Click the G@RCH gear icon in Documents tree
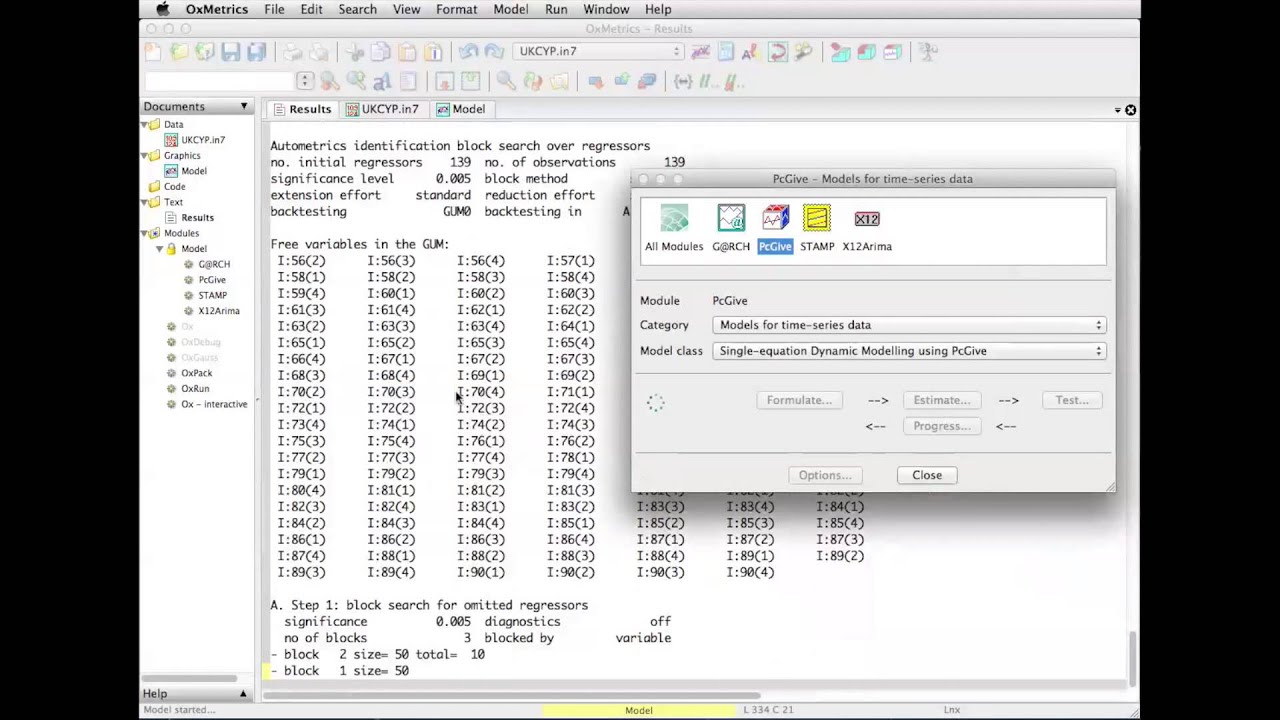The height and width of the screenshot is (720, 1280). pyautogui.click(x=188, y=264)
